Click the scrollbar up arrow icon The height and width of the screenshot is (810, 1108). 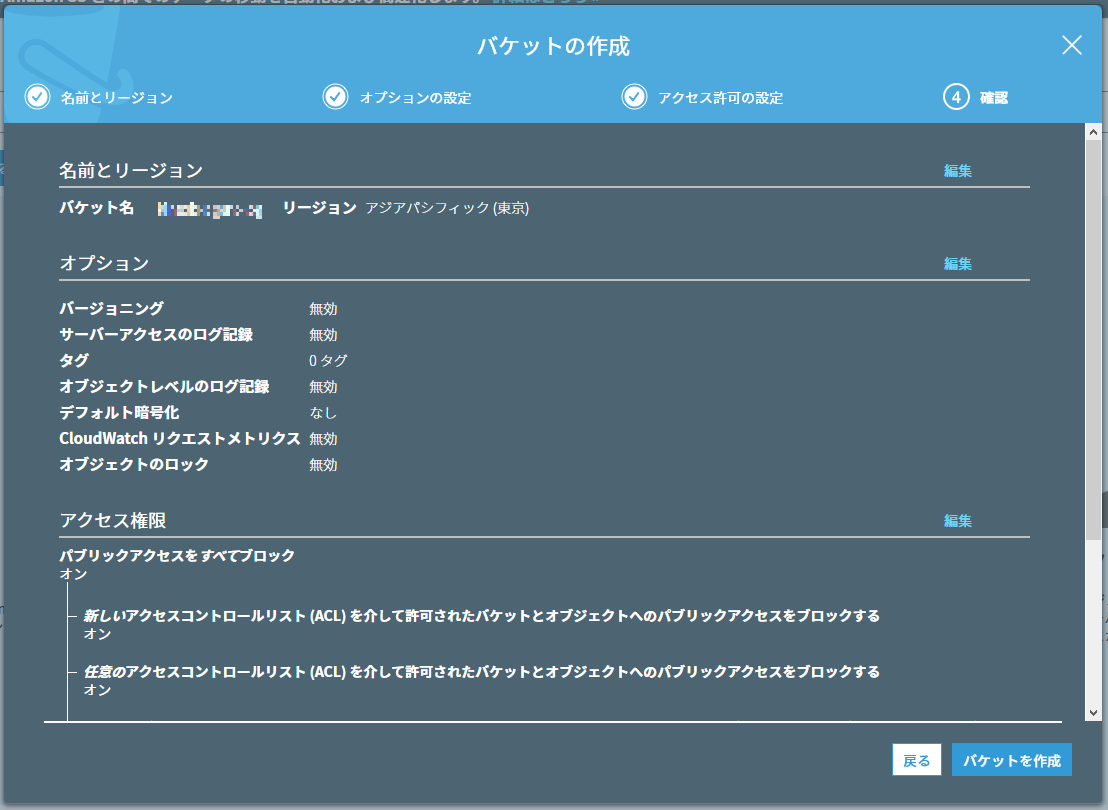(x=1092, y=130)
